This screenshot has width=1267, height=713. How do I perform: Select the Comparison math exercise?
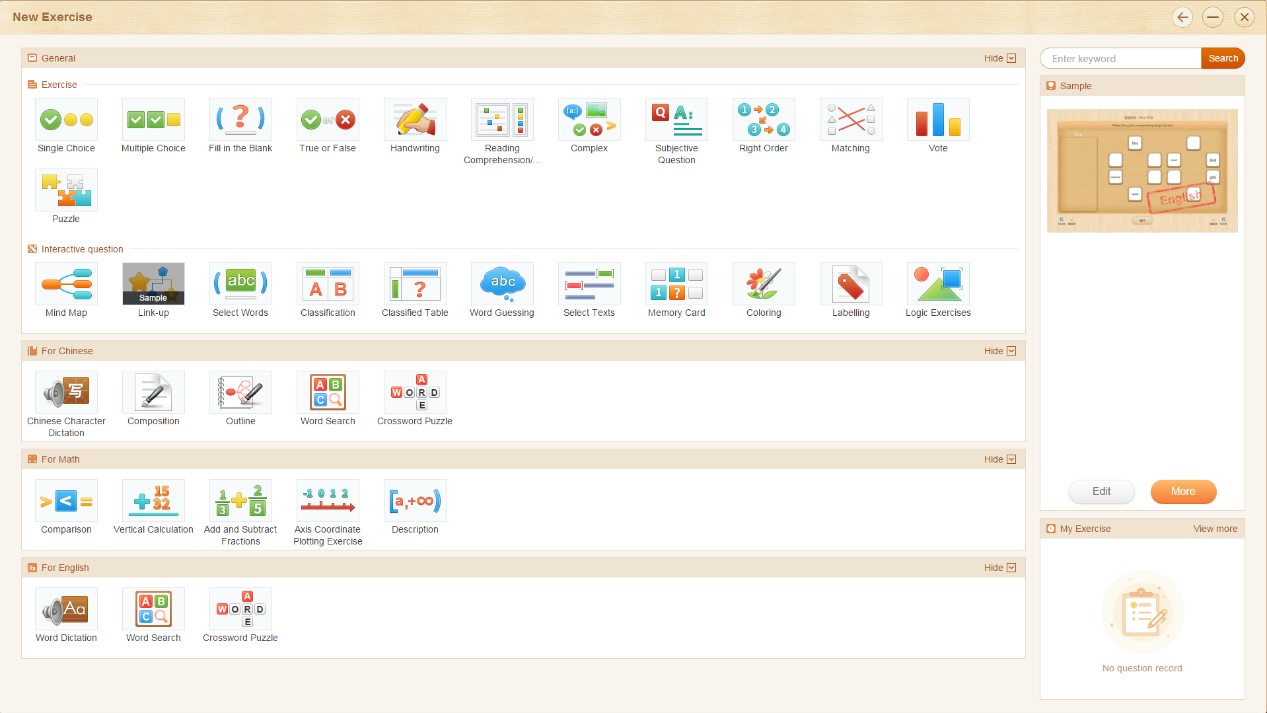coord(66,500)
